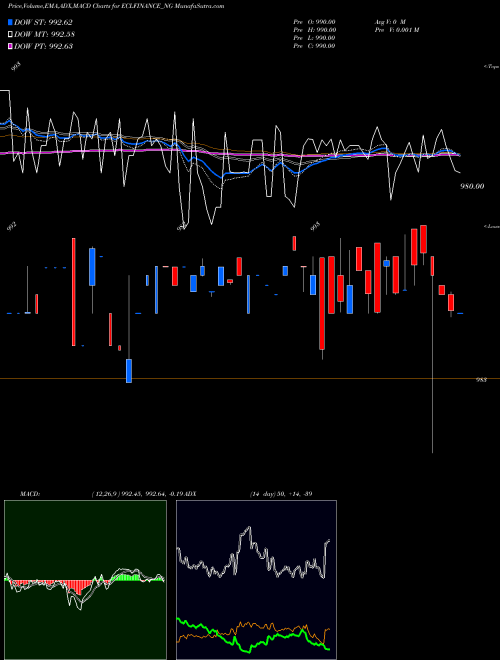Click the magenta DOW PT legend swatch

[x=10, y=46]
